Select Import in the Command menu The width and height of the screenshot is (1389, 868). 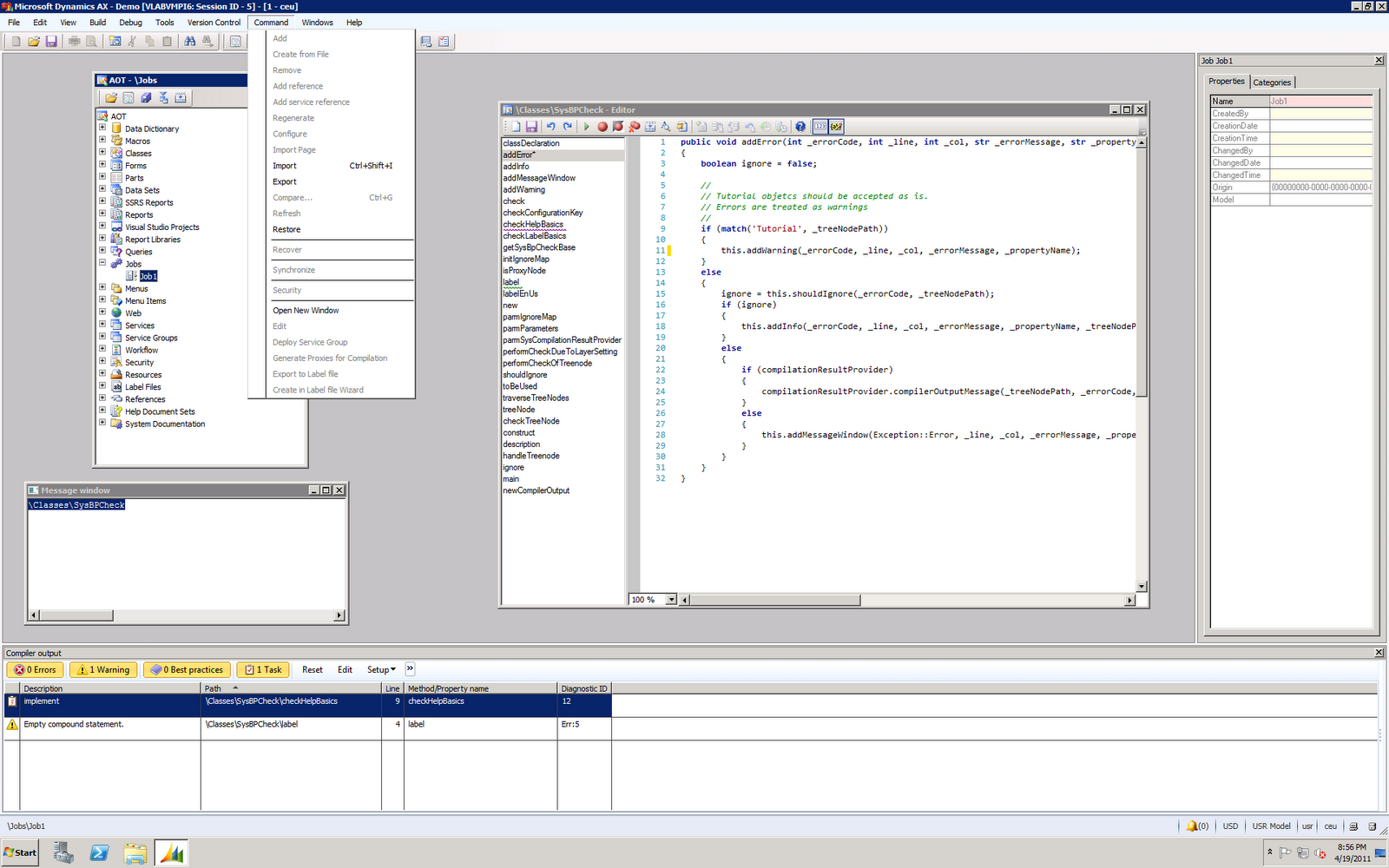332,166
